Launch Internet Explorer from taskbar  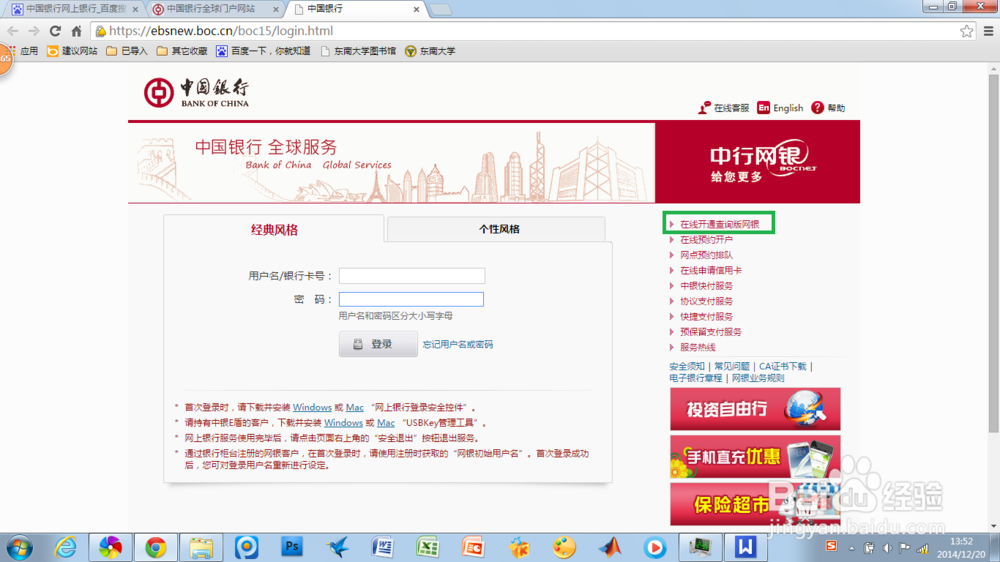(65, 548)
